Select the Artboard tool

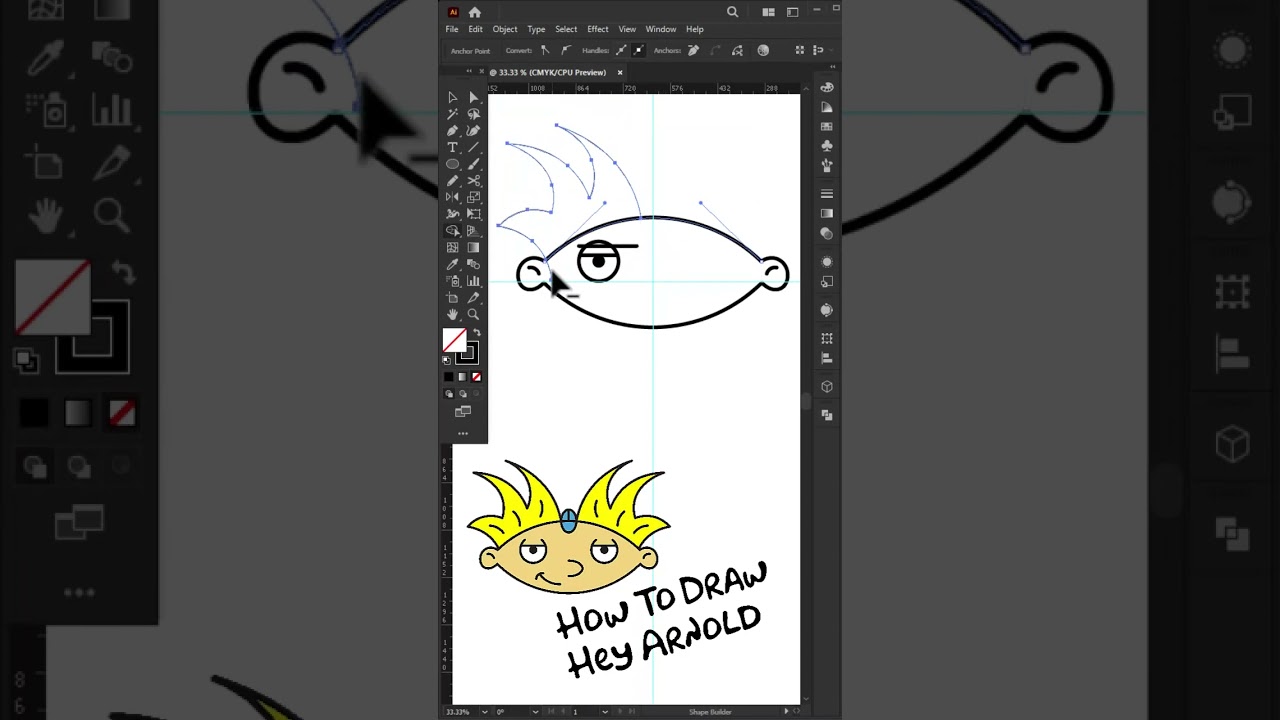(x=452, y=297)
